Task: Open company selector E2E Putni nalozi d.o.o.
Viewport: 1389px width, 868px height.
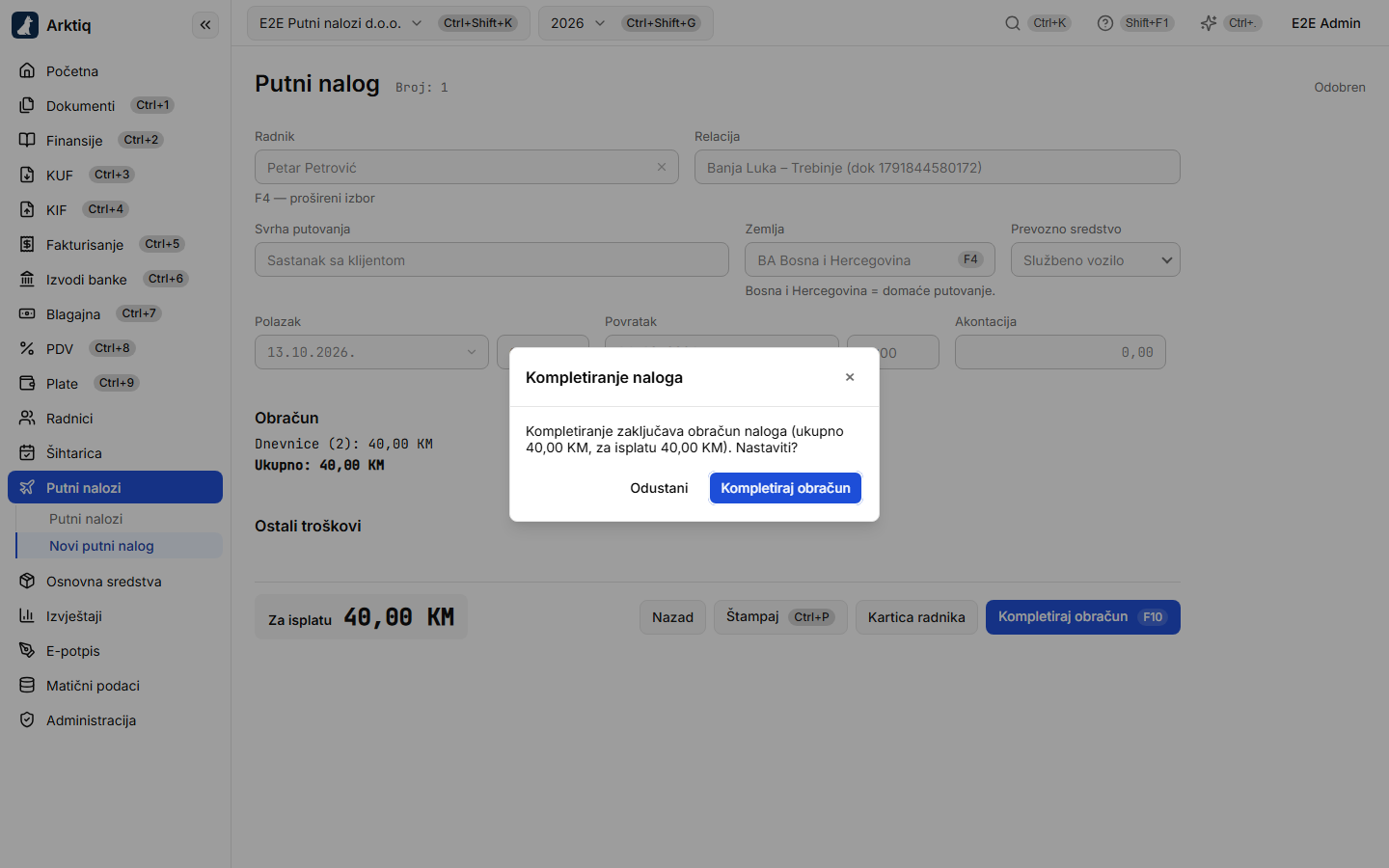Action: tap(389, 23)
